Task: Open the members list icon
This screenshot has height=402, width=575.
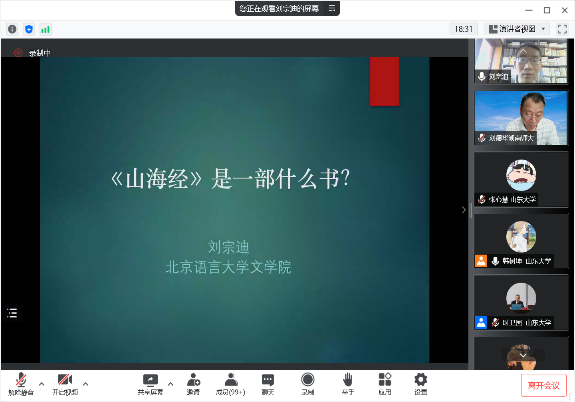Action: (x=230, y=384)
